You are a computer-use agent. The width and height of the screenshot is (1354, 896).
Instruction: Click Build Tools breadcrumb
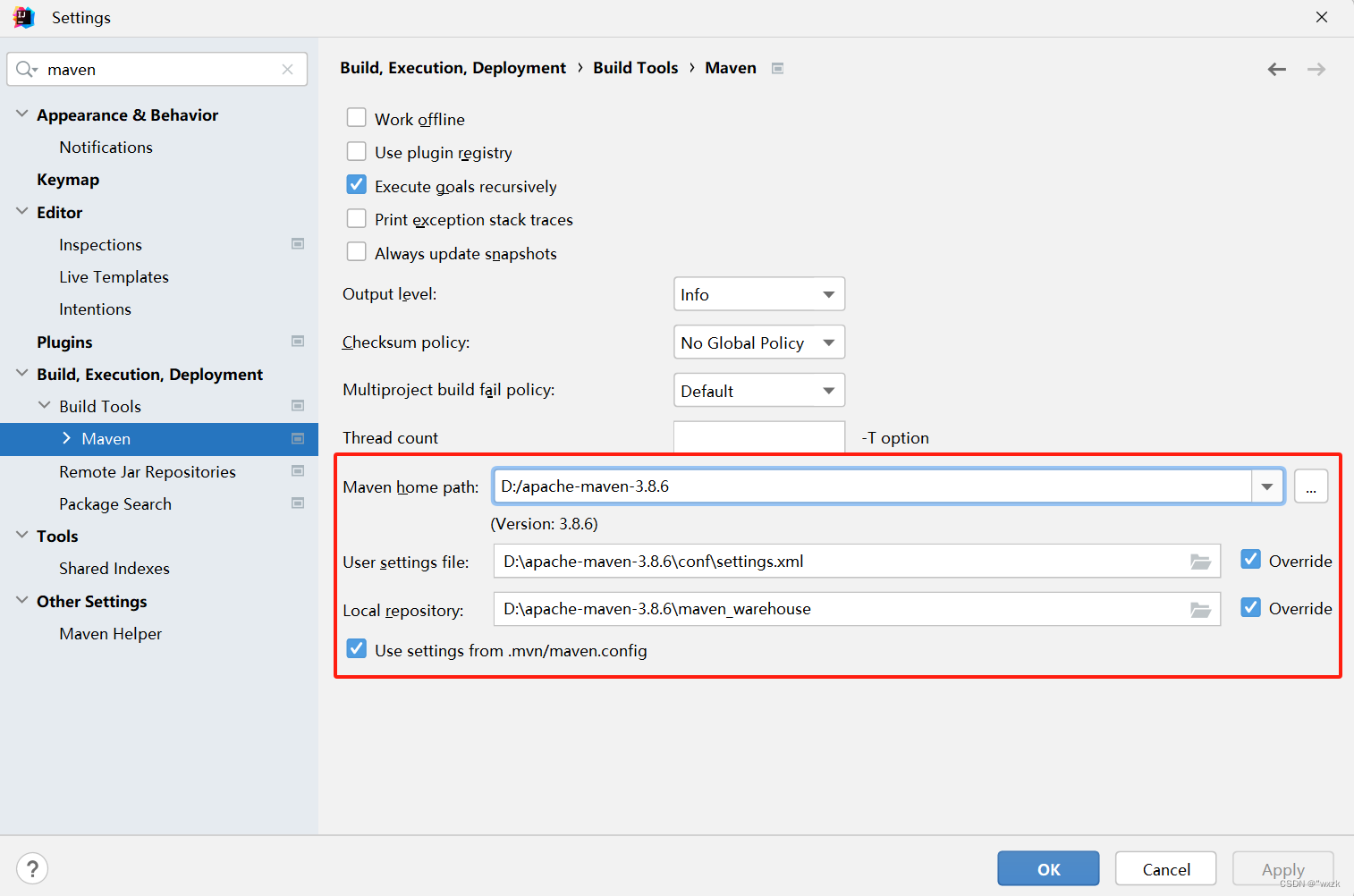coord(635,68)
